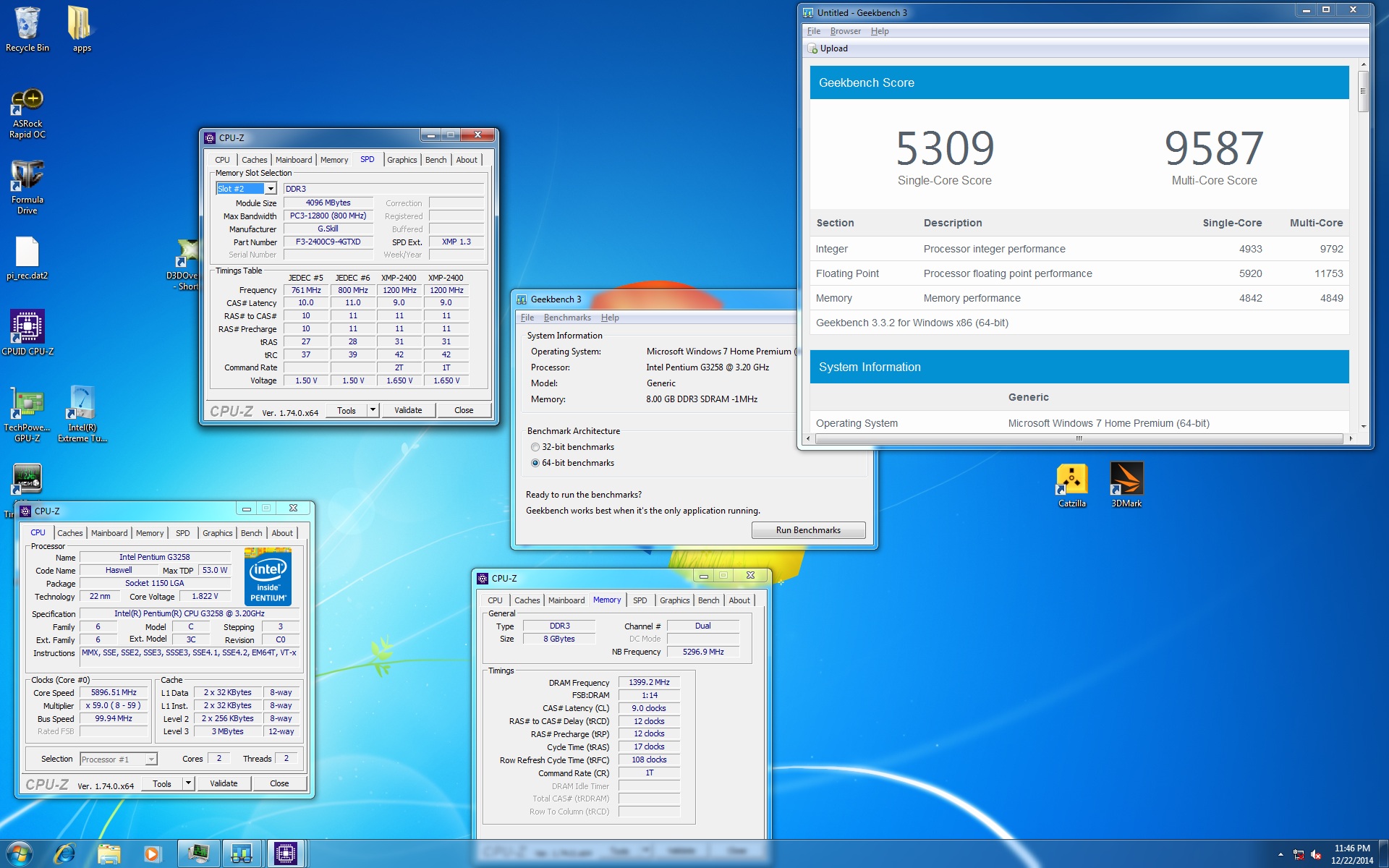This screenshot has width=1389, height=868.
Task: Click the Manufacturer field G.Skill
Action: [328, 229]
